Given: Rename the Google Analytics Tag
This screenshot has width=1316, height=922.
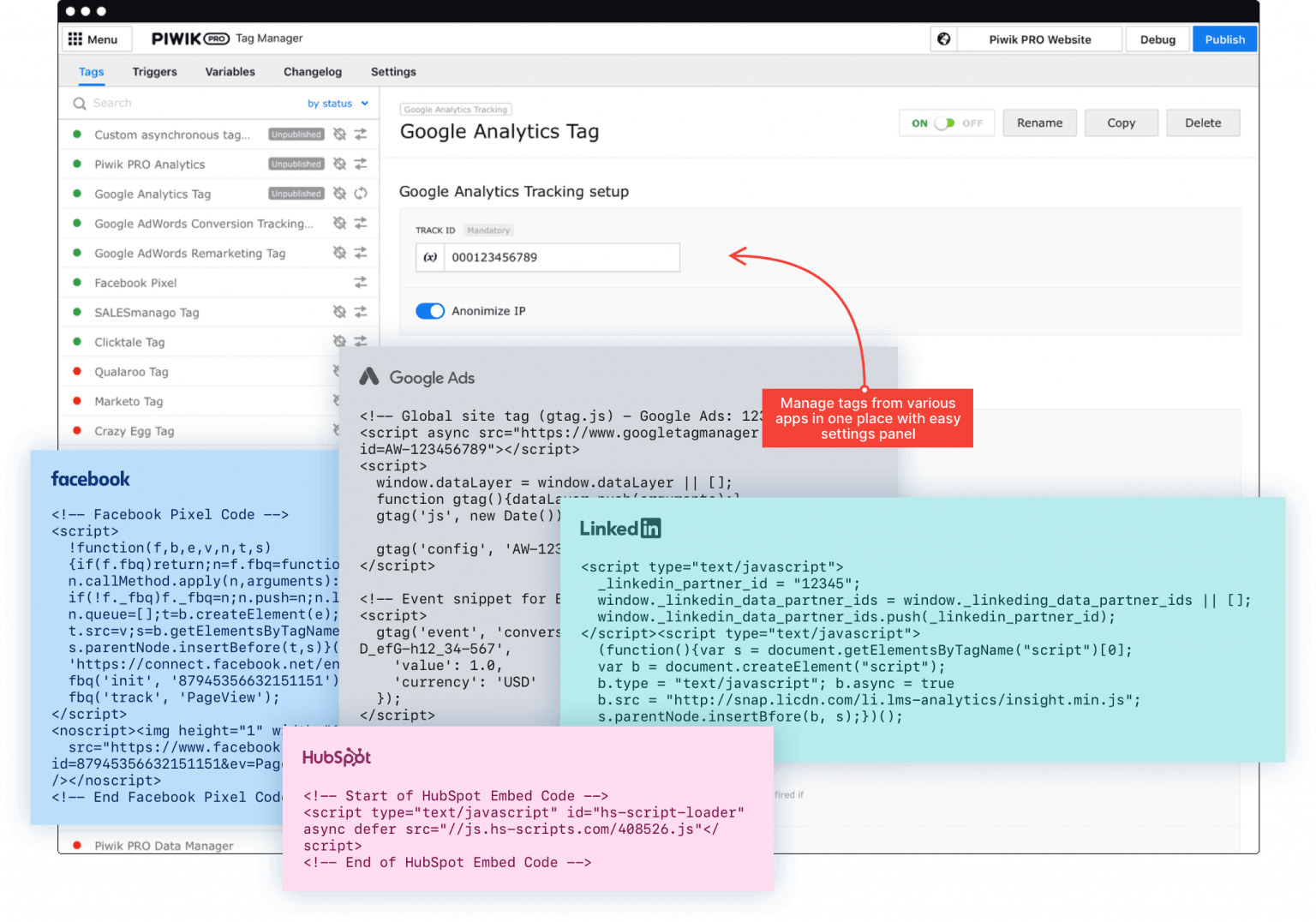Looking at the screenshot, I should click(1039, 123).
